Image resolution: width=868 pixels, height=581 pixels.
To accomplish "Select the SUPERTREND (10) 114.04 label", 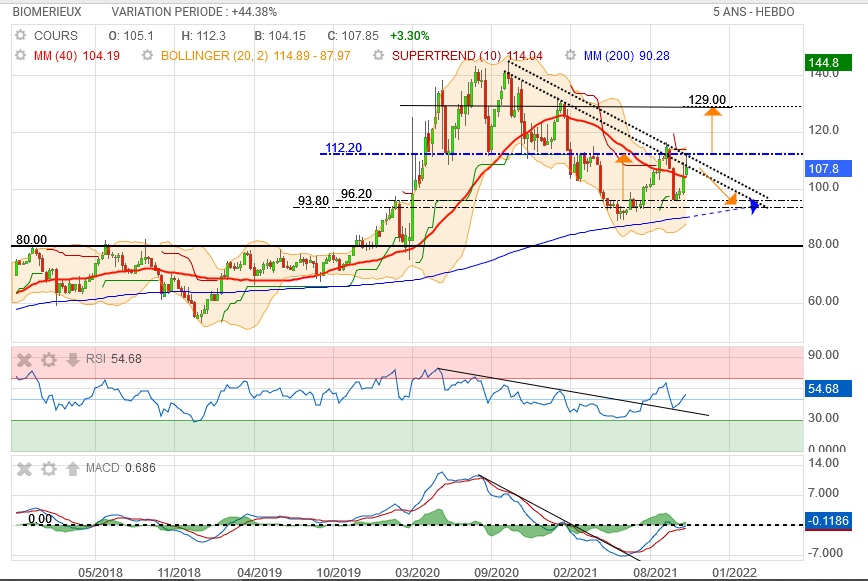I will point(467,56).
